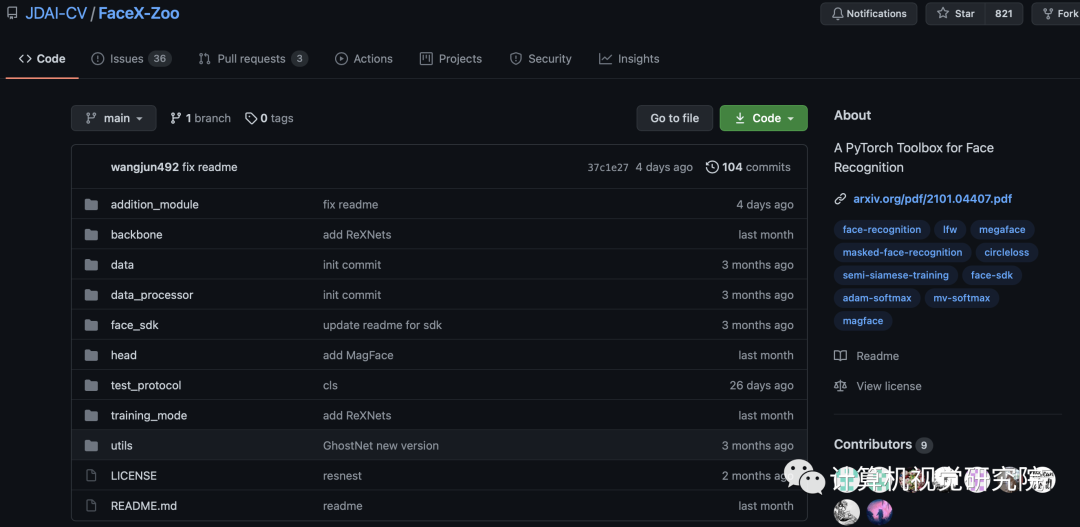The image size is (1080, 527).
Task: Open the addition_module folder
Action: 154,205
